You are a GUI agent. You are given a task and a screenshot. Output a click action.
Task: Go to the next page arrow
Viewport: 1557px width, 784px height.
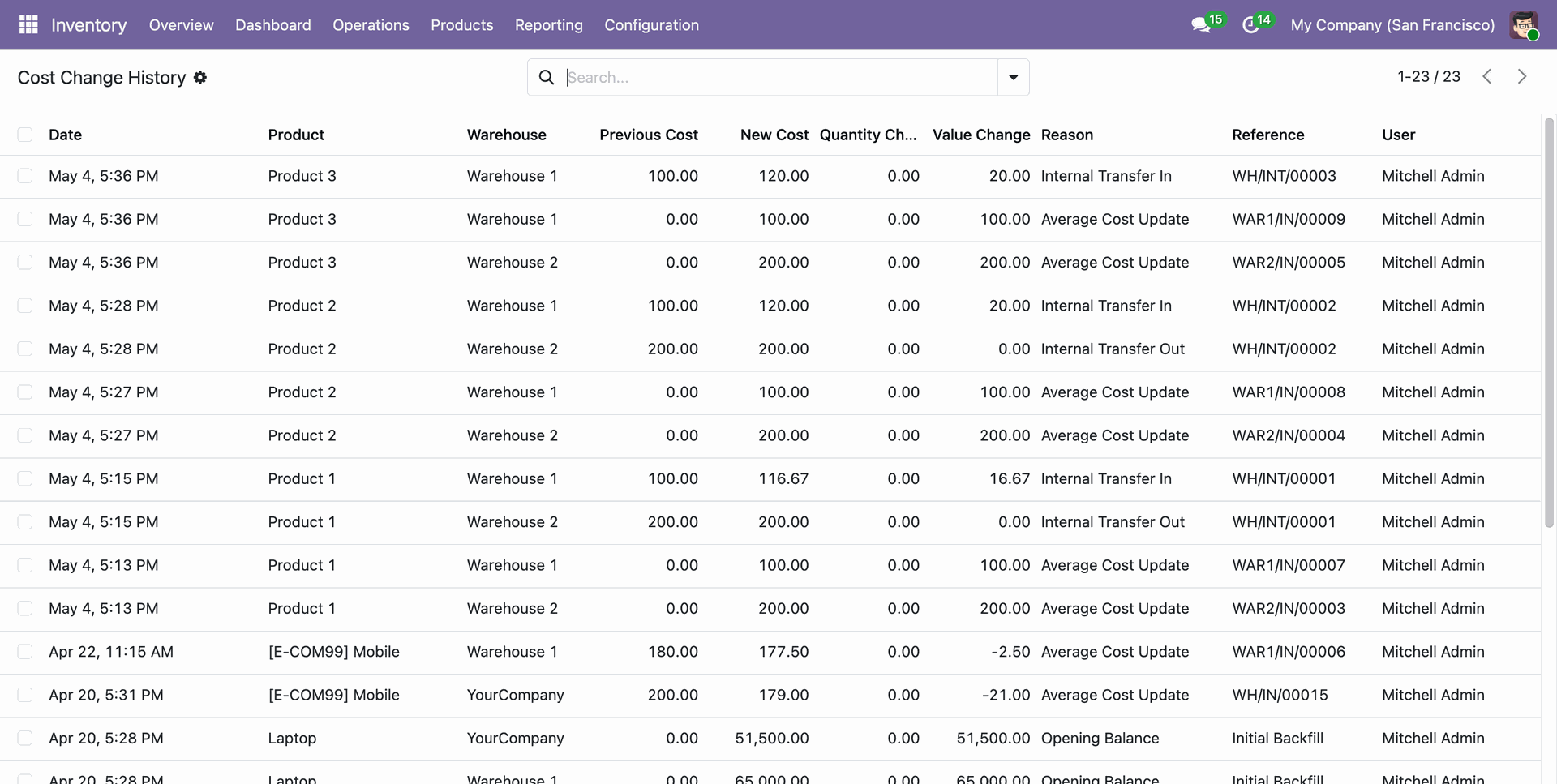(1522, 76)
